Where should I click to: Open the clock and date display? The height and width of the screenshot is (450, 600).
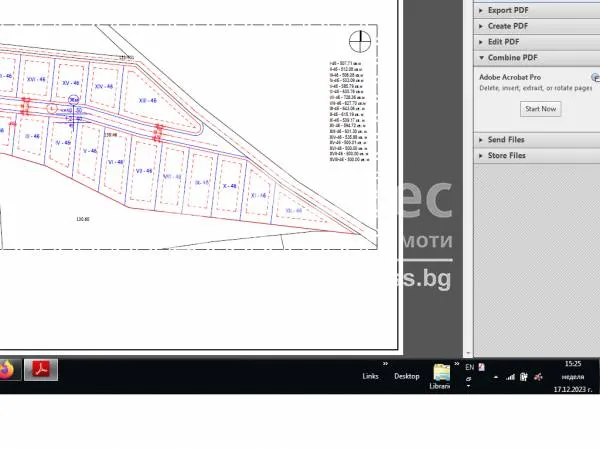point(572,377)
